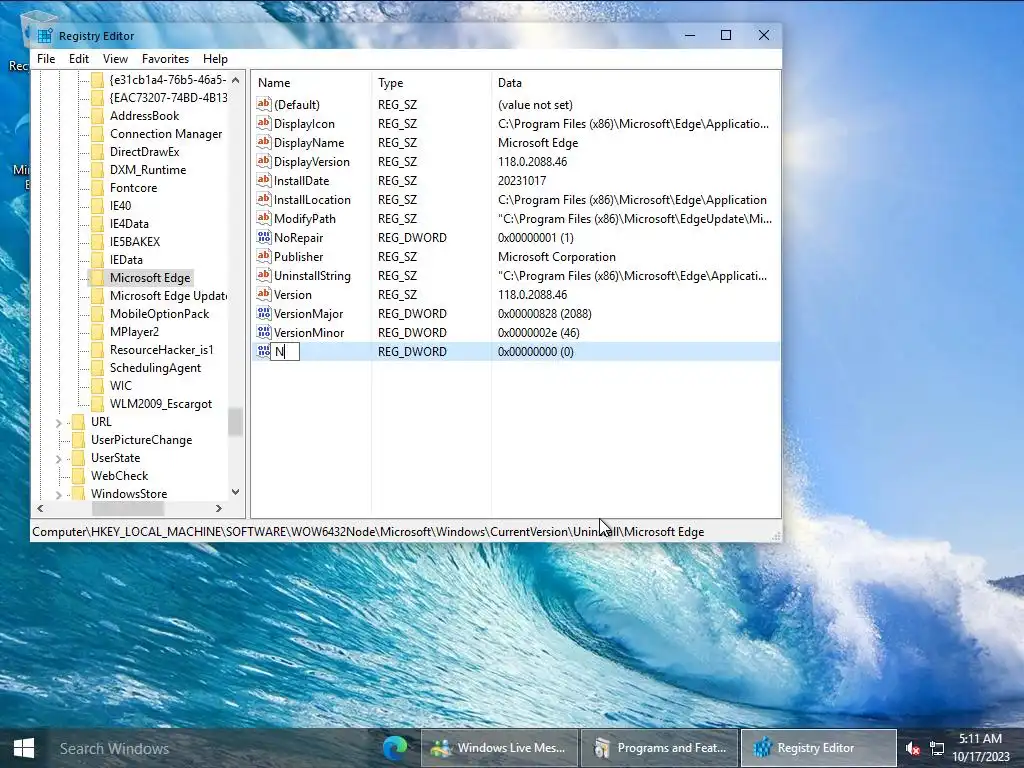Sort values by the Type column header

pyautogui.click(x=431, y=83)
